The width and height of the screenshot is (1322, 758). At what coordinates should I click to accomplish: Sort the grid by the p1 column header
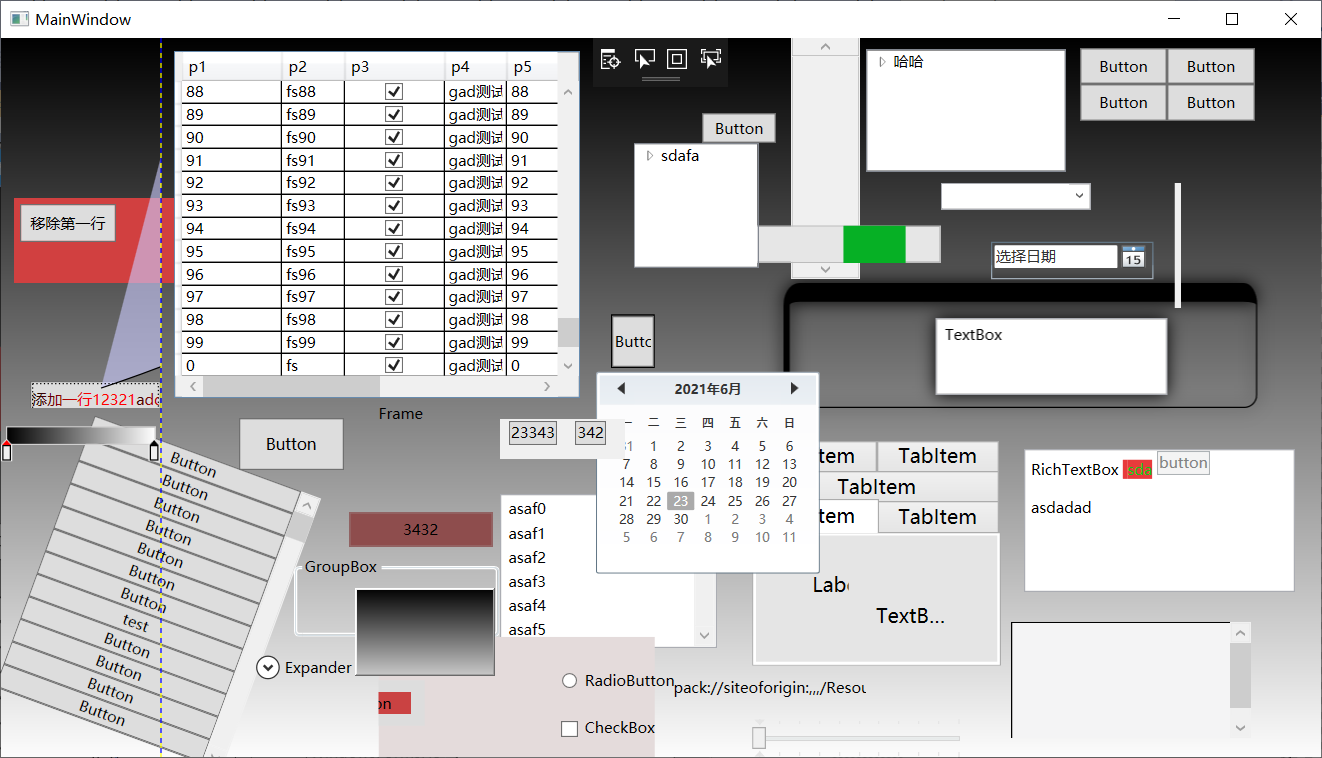point(231,67)
